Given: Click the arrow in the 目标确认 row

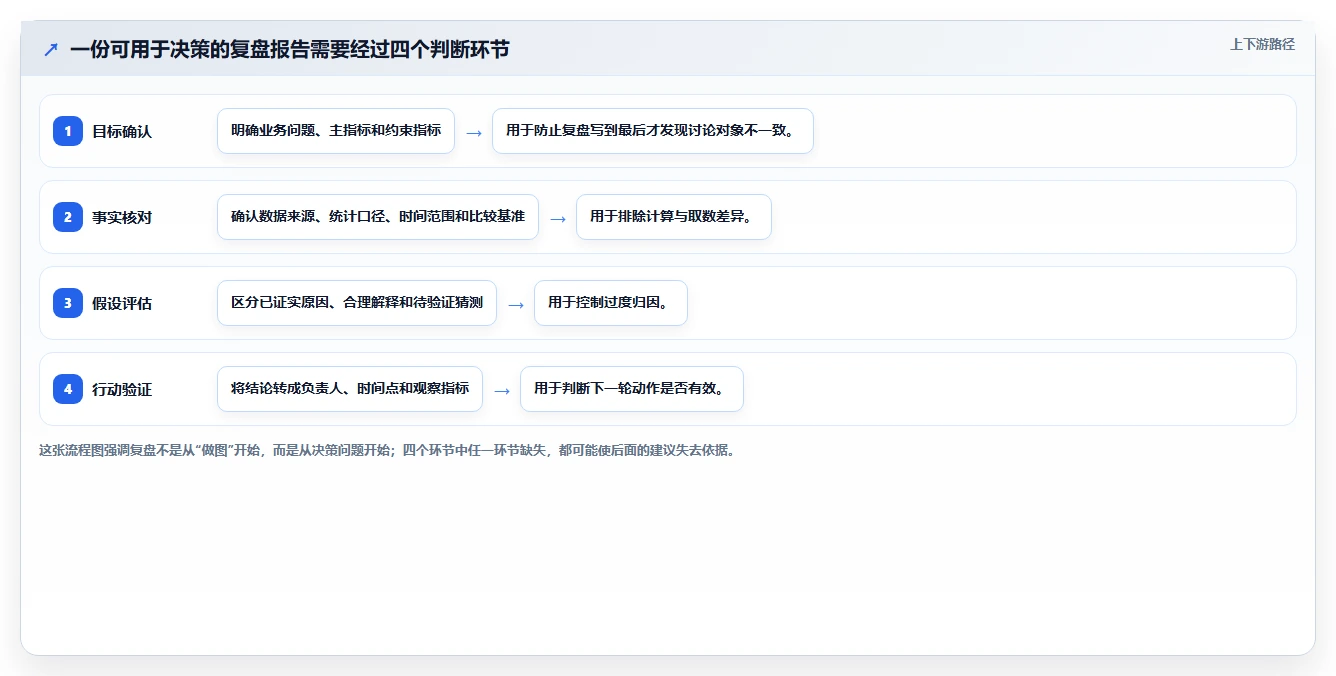Looking at the screenshot, I should (474, 132).
